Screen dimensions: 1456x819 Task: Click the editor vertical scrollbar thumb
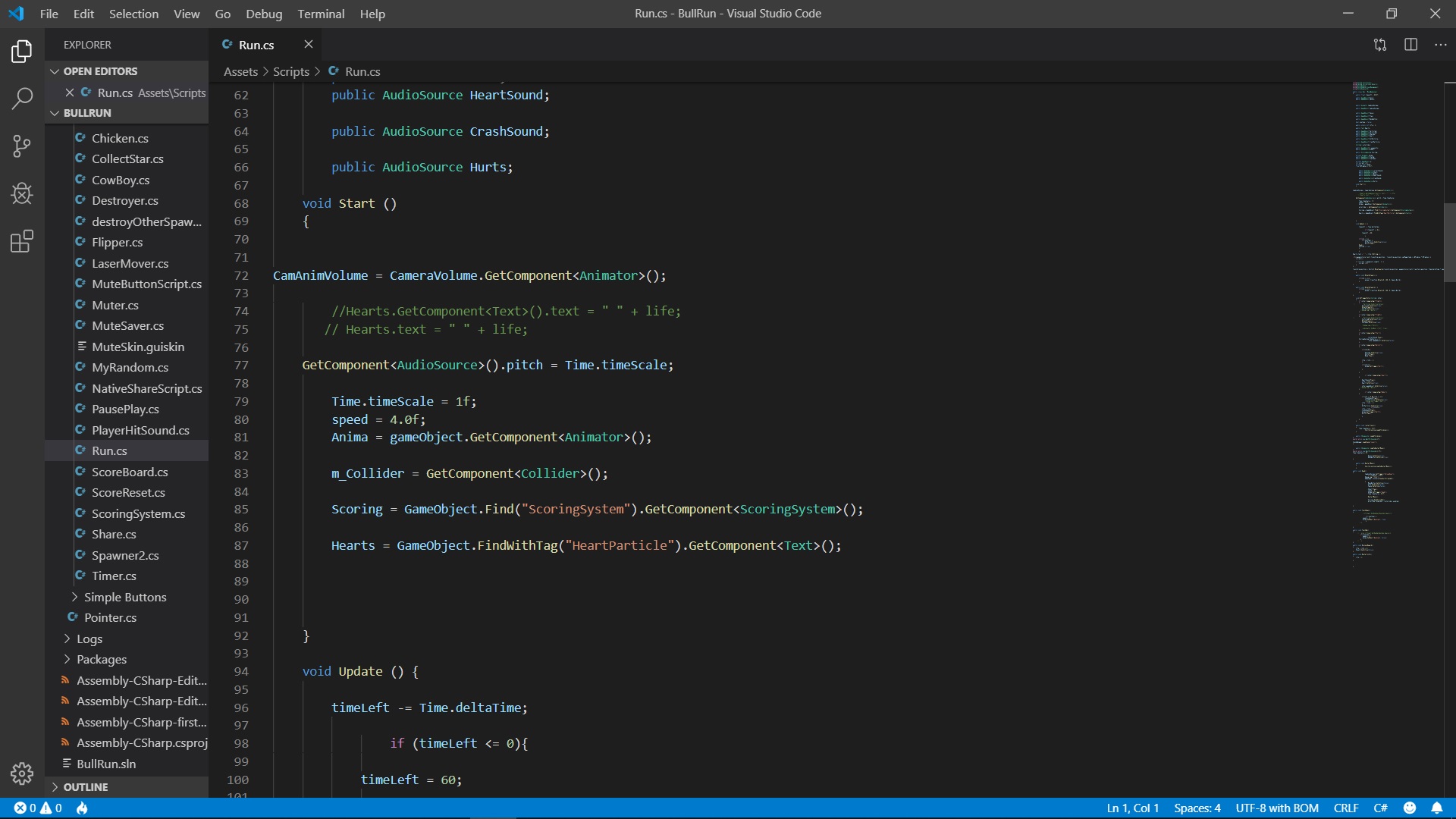pos(1449,243)
